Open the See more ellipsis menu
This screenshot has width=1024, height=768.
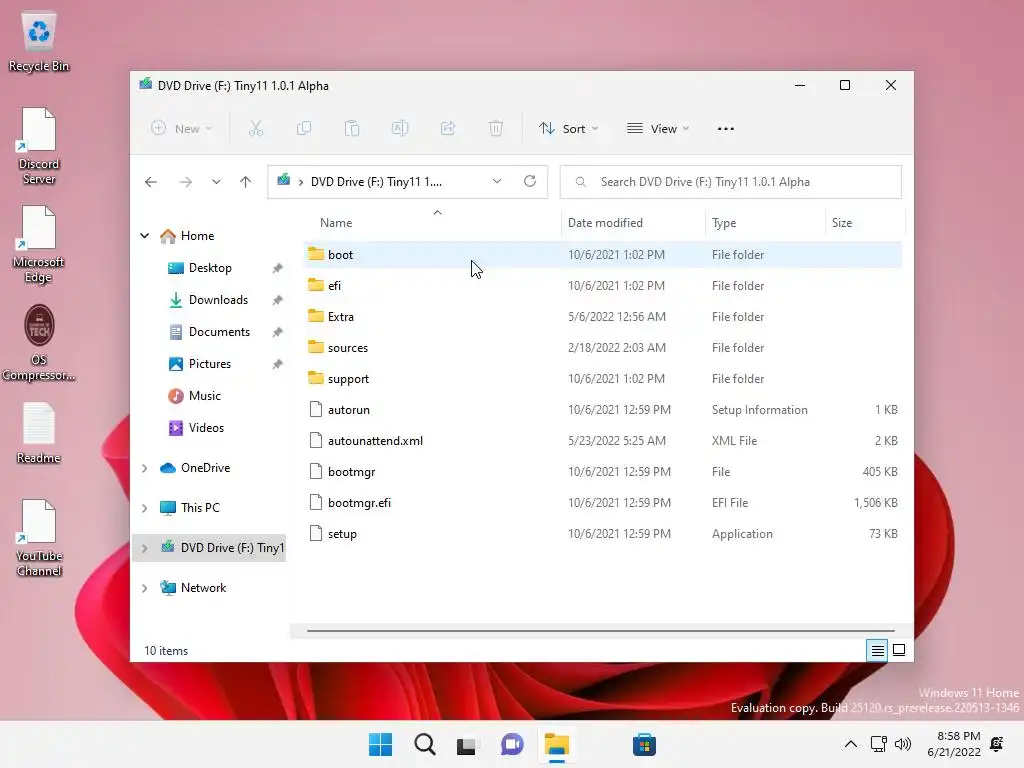[726, 129]
